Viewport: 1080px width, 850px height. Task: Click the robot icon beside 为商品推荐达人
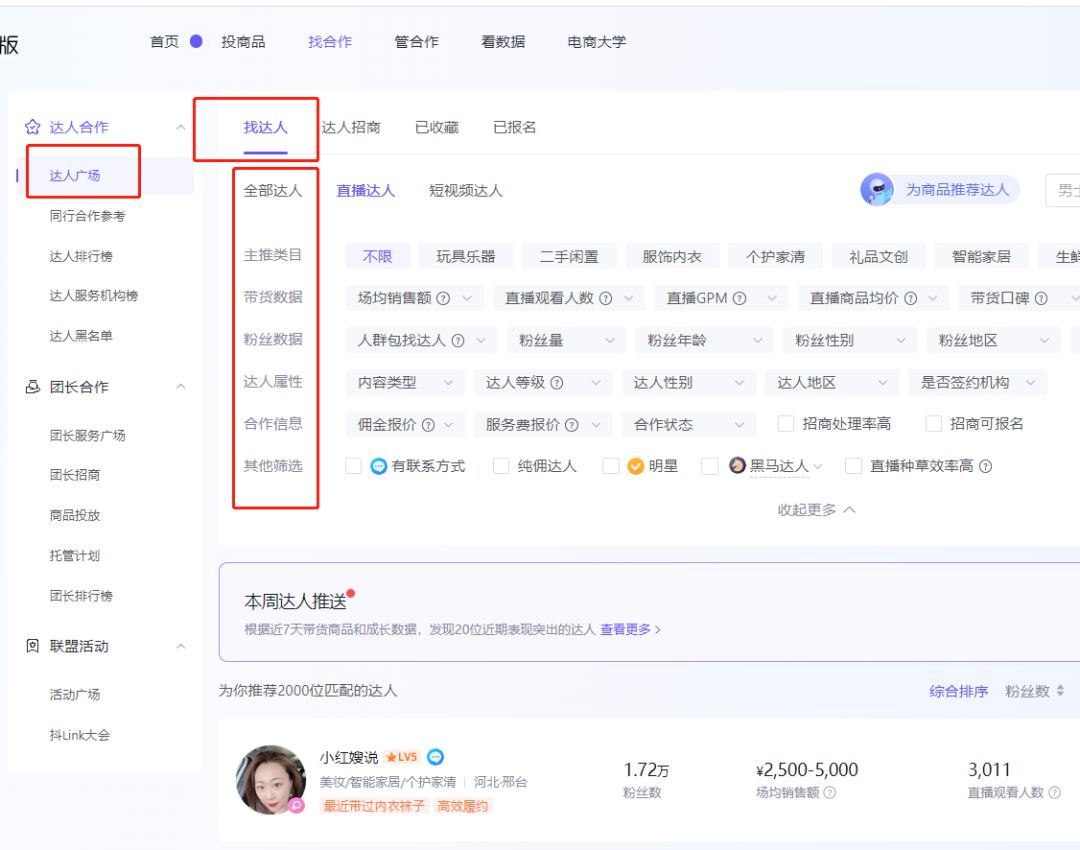point(877,189)
